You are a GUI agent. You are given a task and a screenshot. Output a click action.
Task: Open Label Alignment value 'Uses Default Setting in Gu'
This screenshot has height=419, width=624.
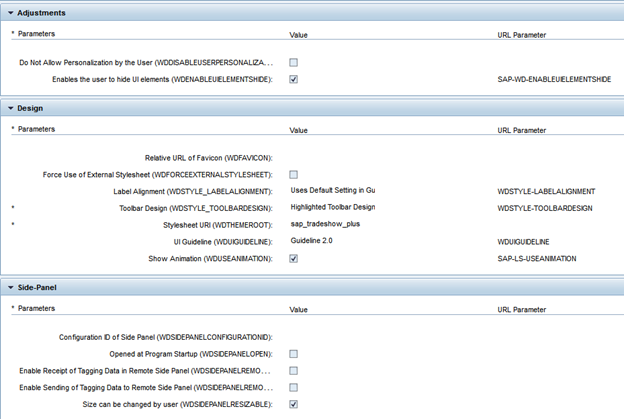click(333, 191)
